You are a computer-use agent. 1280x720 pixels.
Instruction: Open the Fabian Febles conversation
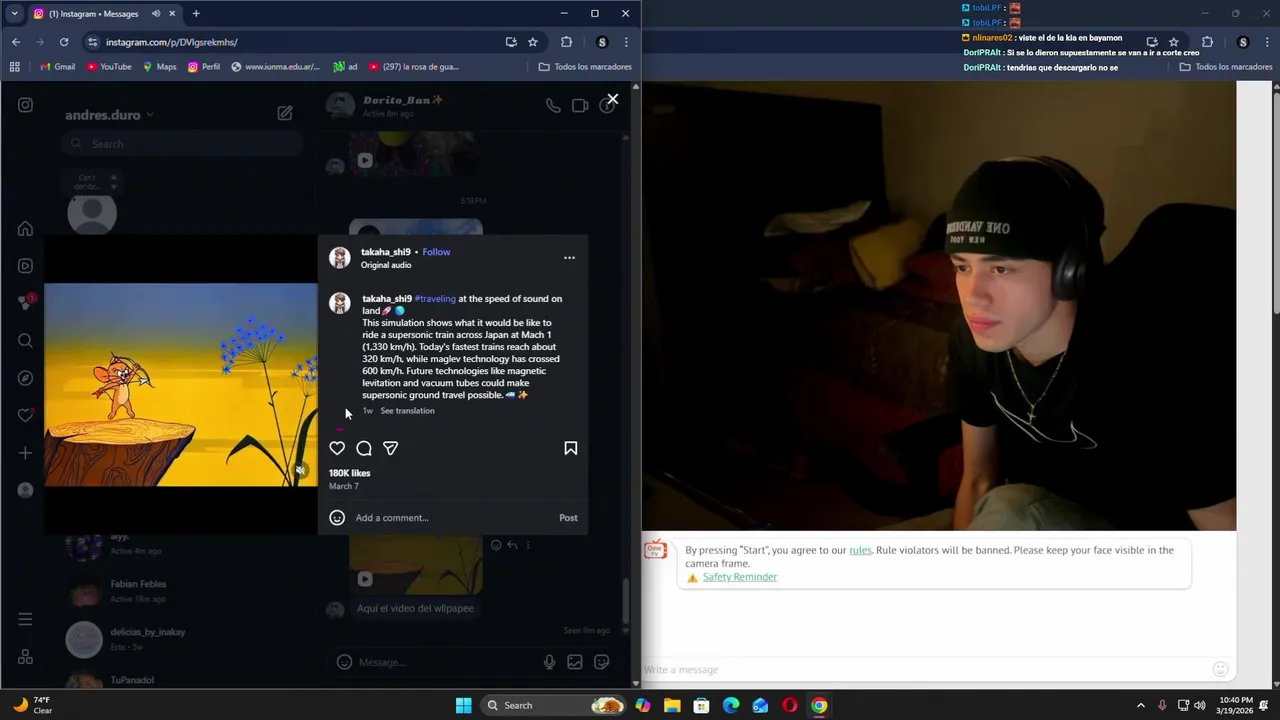point(180,591)
